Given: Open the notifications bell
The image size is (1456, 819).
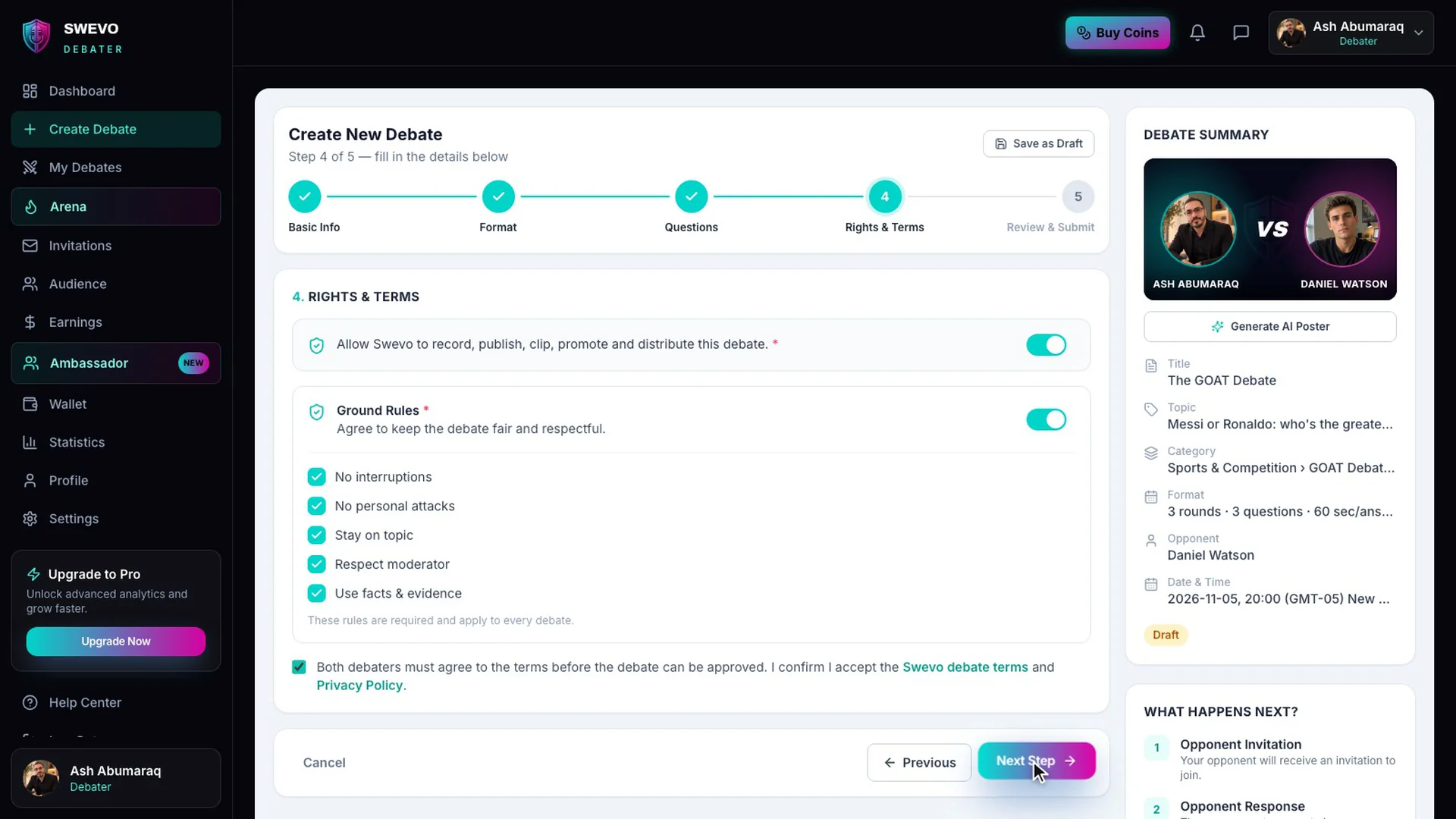Looking at the screenshot, I should (1197, 33).
